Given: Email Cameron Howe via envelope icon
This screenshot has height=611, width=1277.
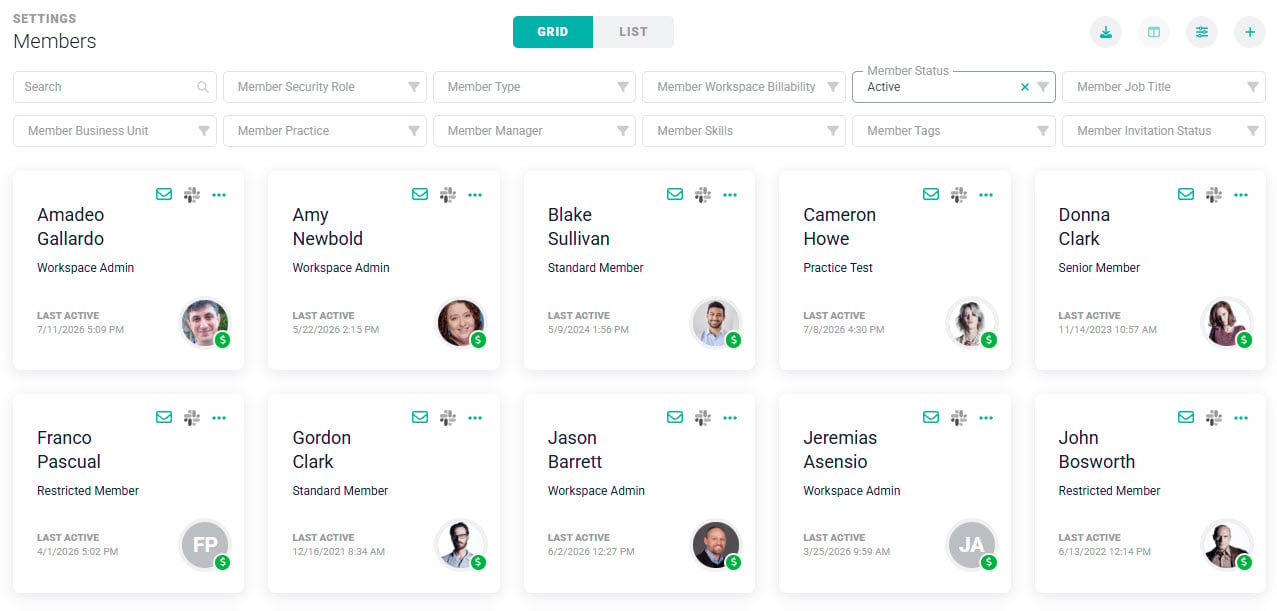Looking at the screenshot, I should tap(931, 194).
